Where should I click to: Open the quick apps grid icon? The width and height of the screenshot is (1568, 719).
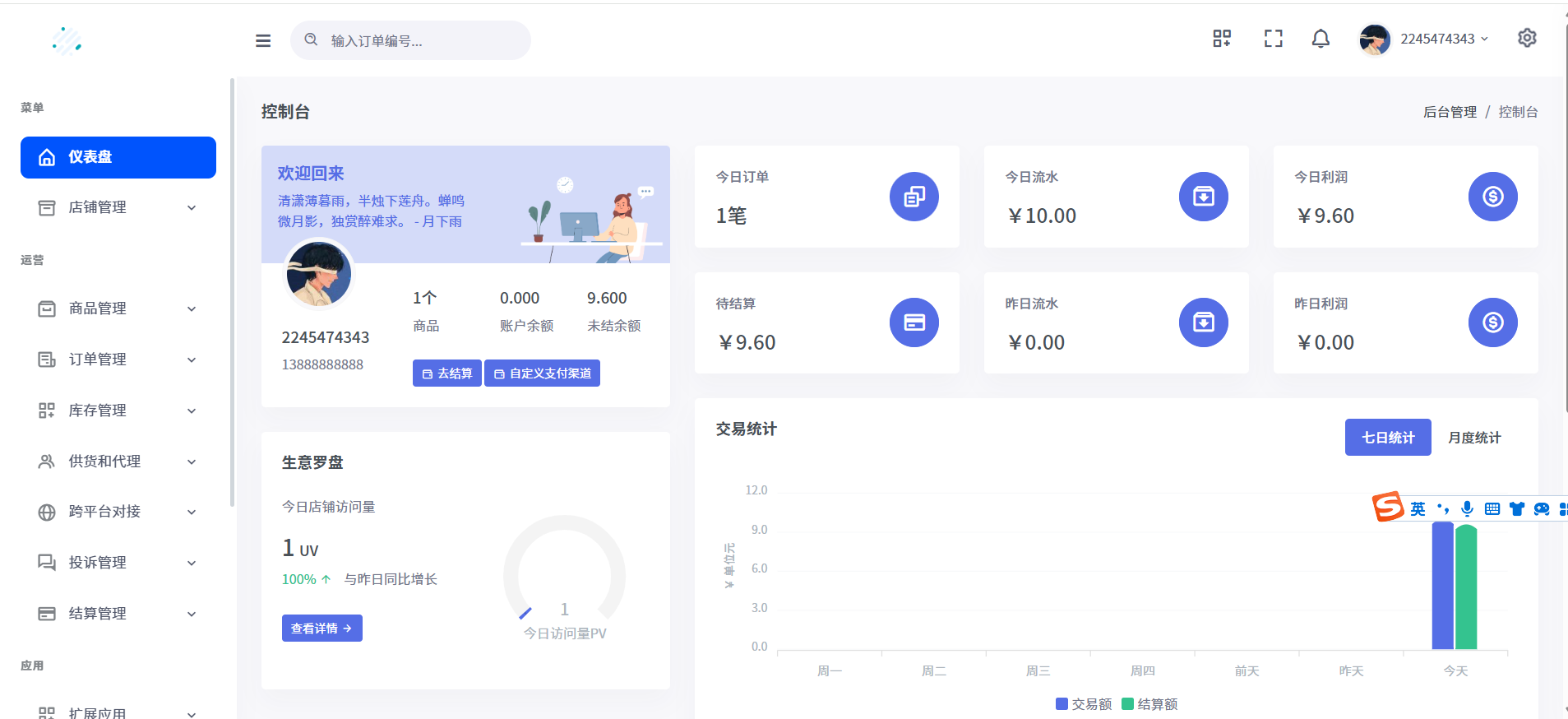click(x=1222, y=39)
